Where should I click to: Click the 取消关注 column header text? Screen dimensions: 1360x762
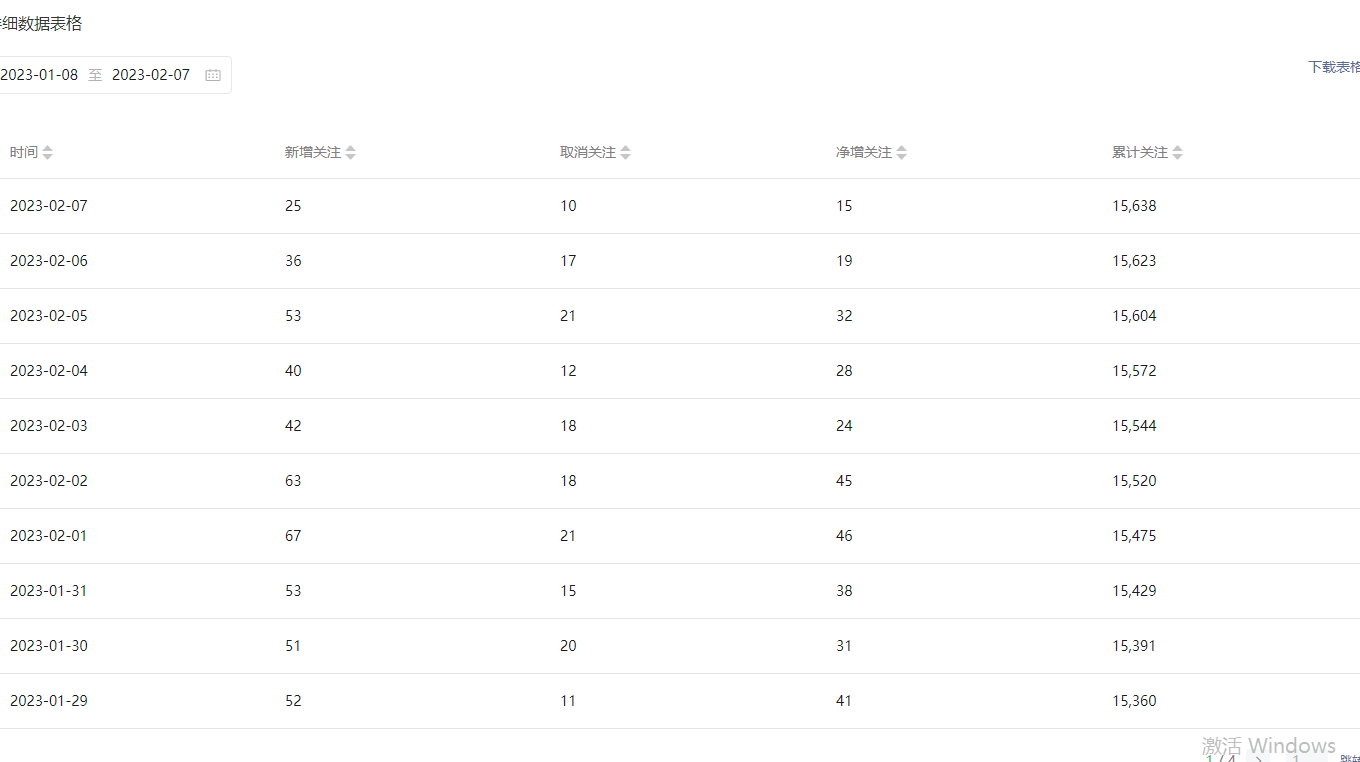(x=587, y=153)
